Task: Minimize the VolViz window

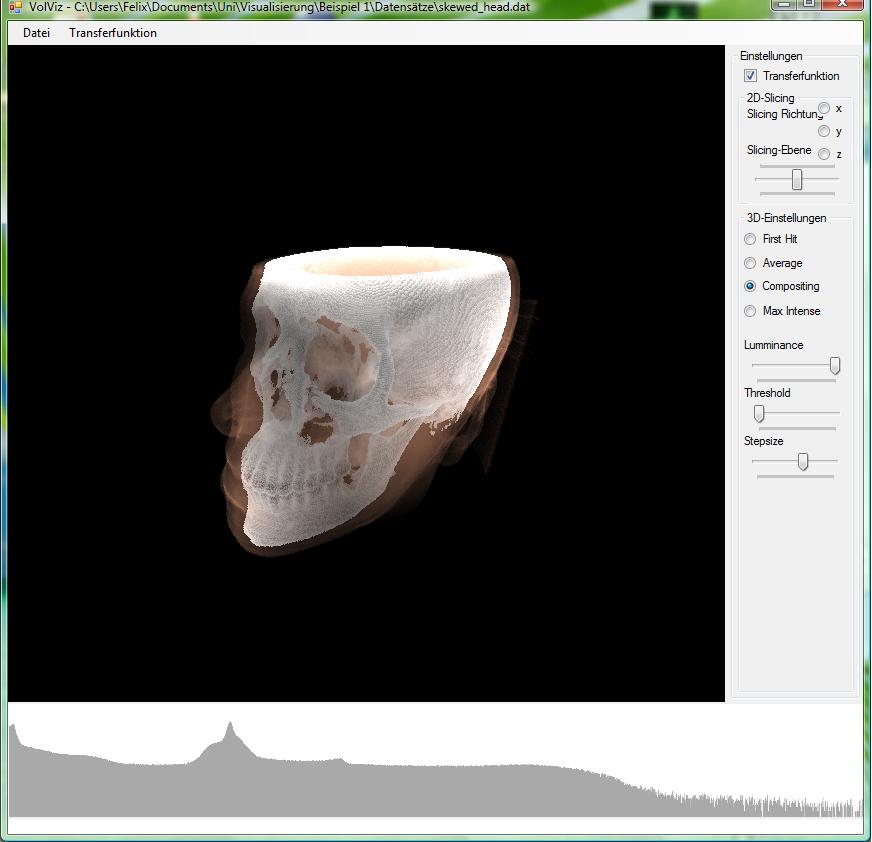Action: tap(785, 4)
